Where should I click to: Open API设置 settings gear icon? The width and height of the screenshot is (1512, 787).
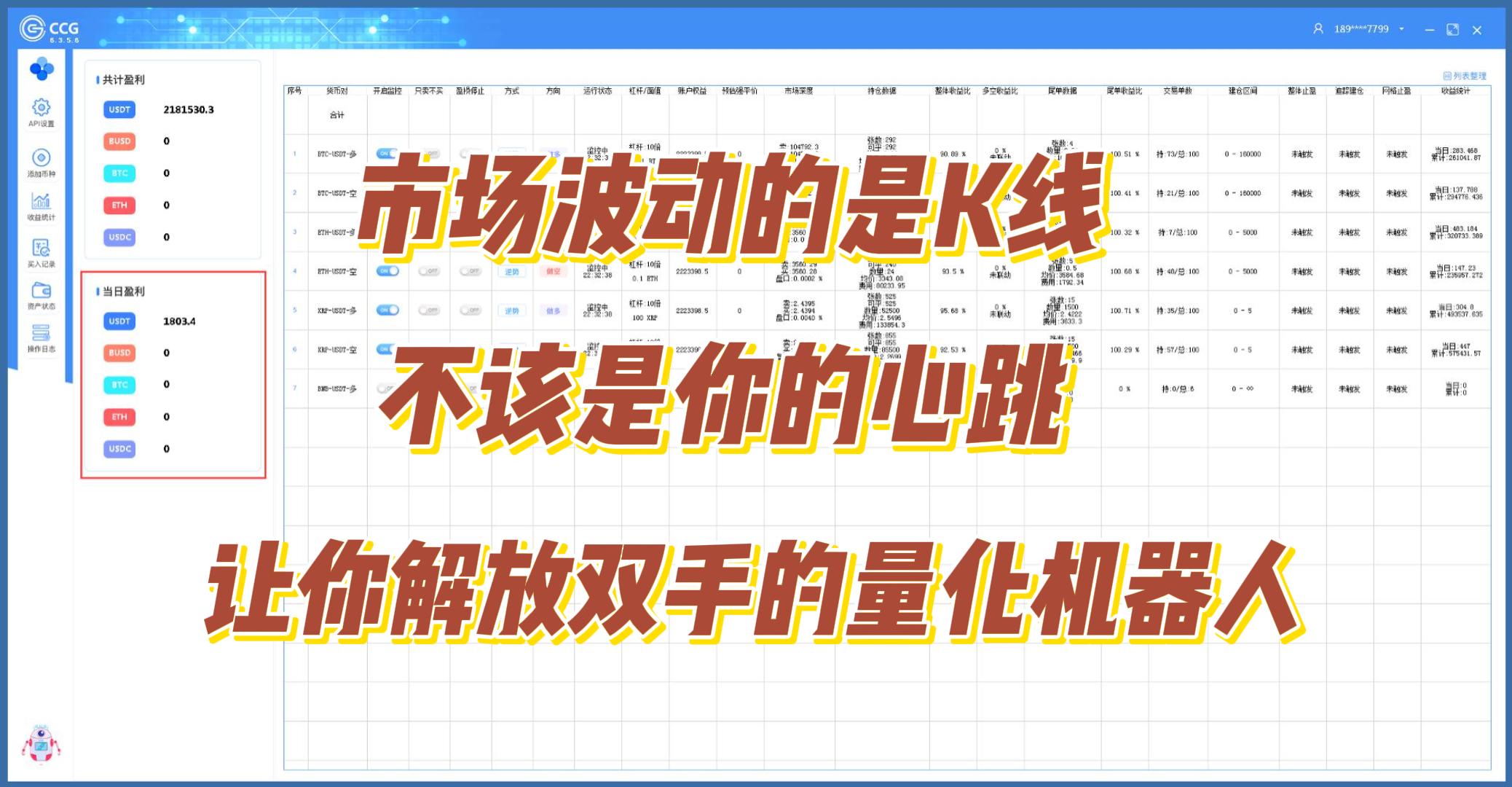point(41,108)
